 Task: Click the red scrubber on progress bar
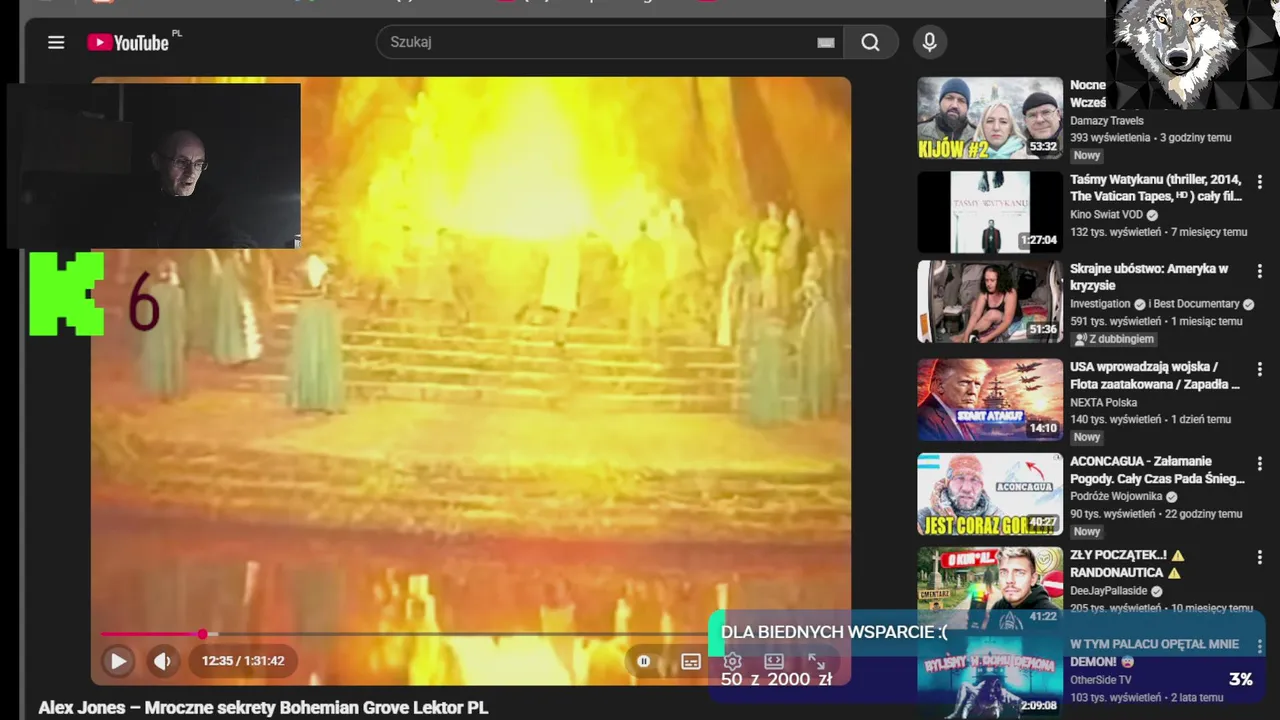tap(203, 634)
